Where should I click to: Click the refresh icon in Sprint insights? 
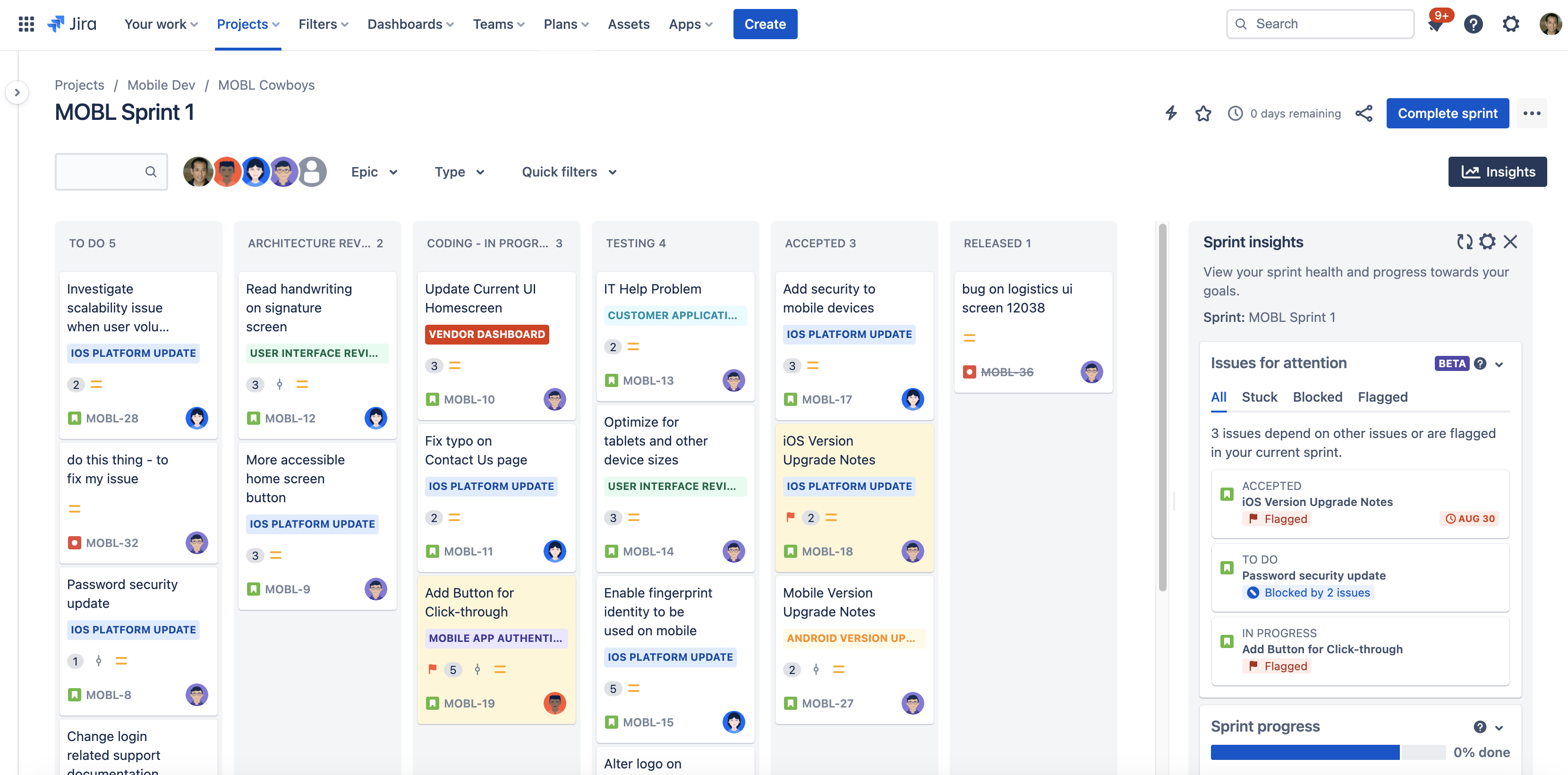coord(1463,241)
